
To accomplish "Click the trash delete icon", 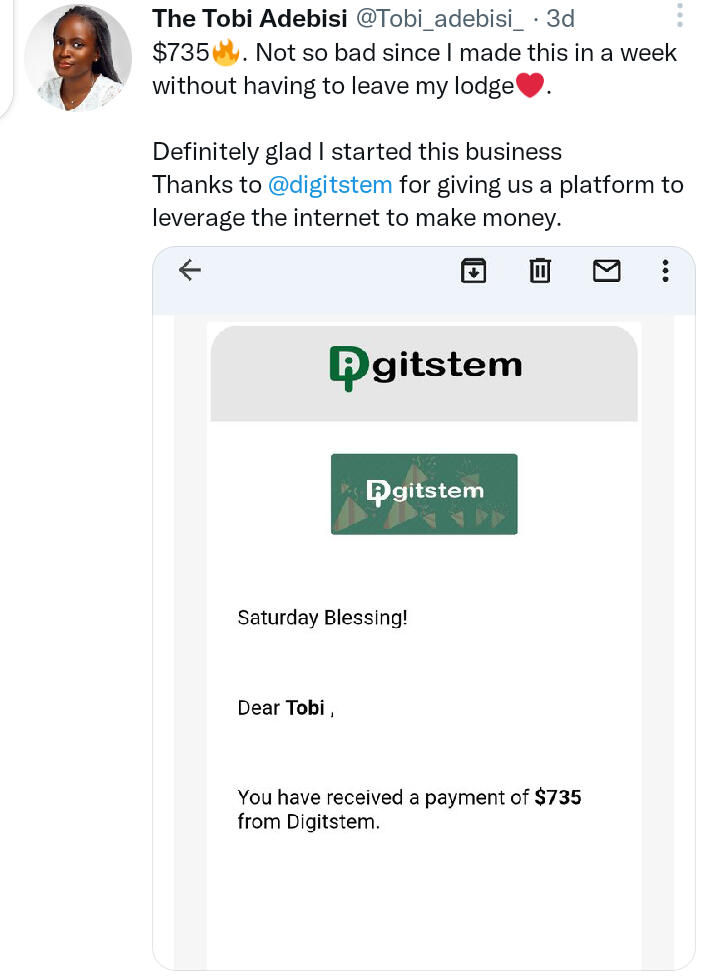I will (540, 270).
